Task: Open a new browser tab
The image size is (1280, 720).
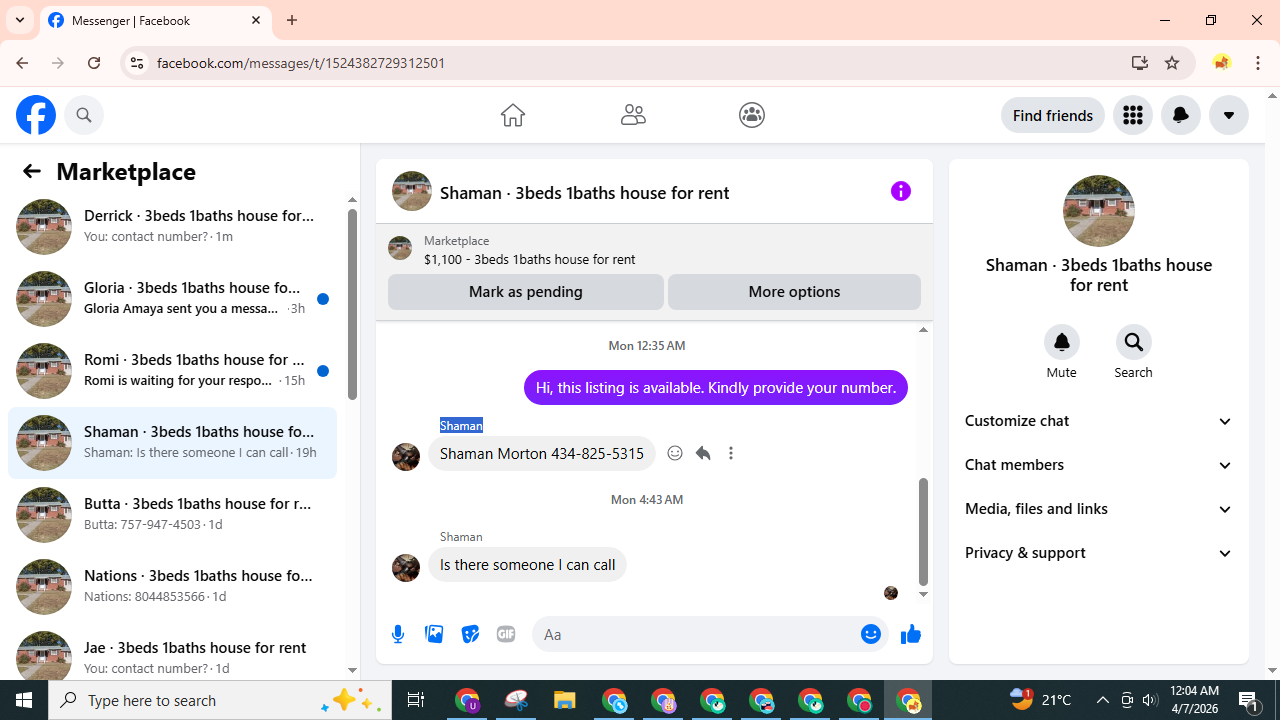Action: point(292,20)
